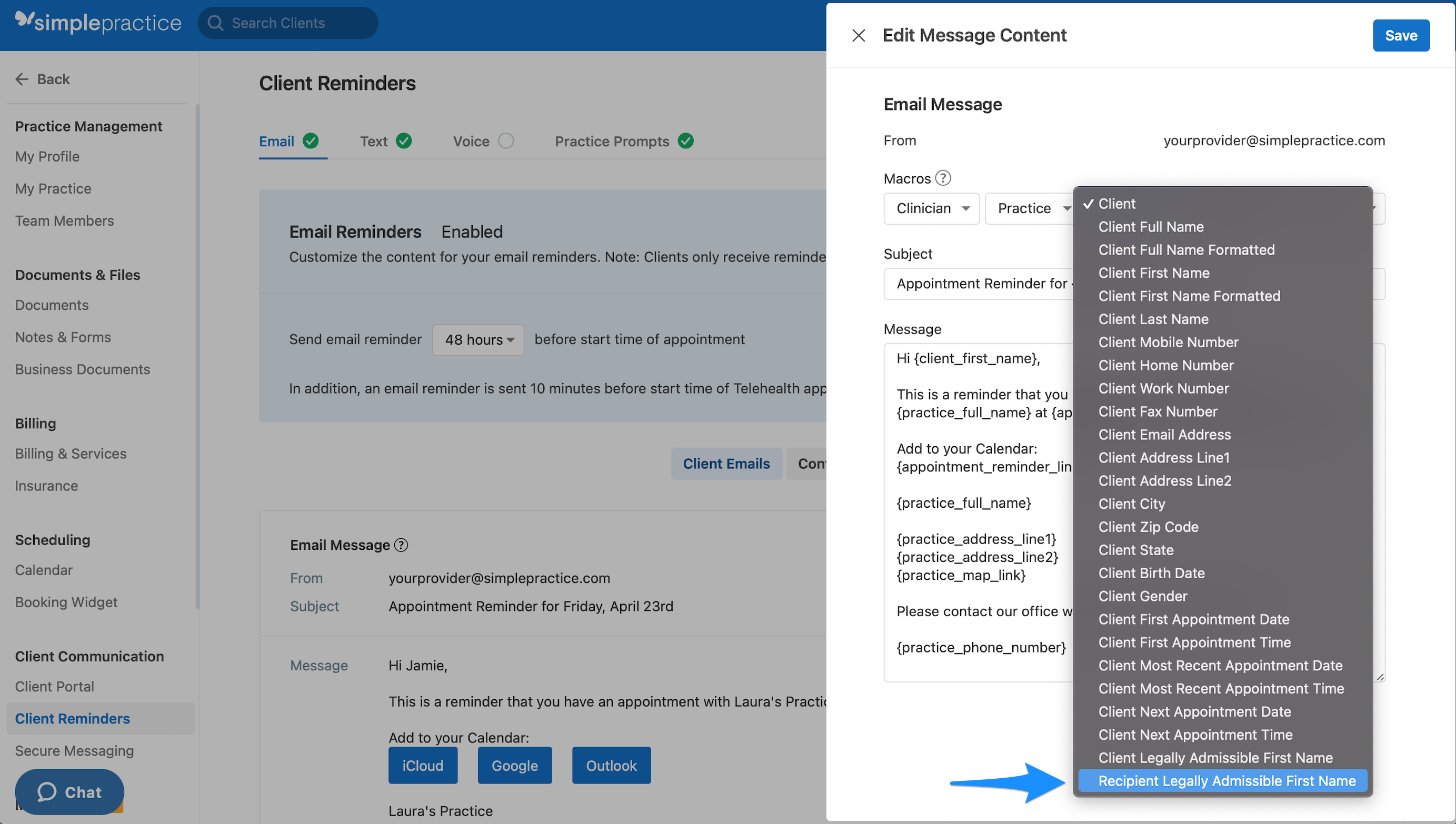Screen dimensions: 1456x824
Task: Click the iCloud calendar button
Action: tap(423, 765)
